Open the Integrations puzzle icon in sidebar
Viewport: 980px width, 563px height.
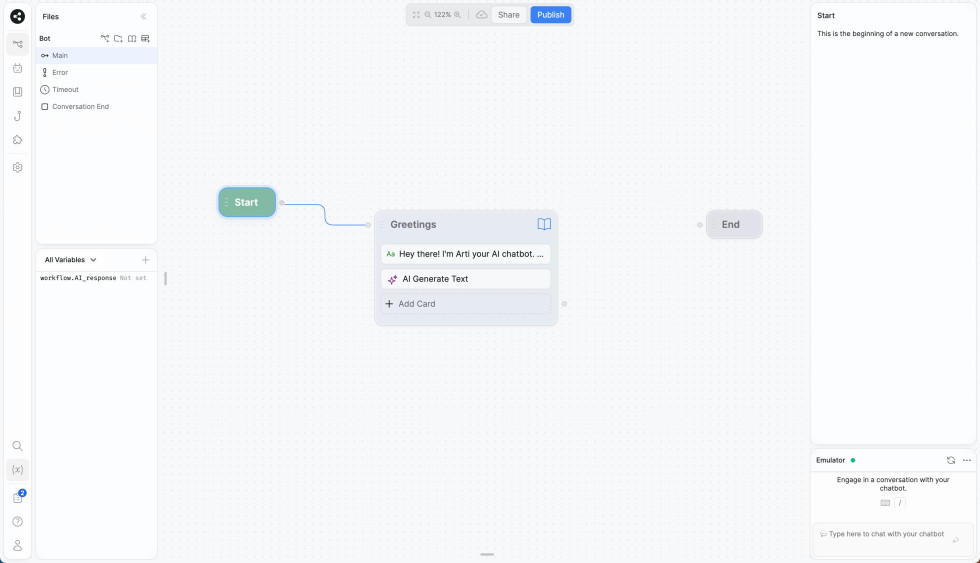point(17,140)
